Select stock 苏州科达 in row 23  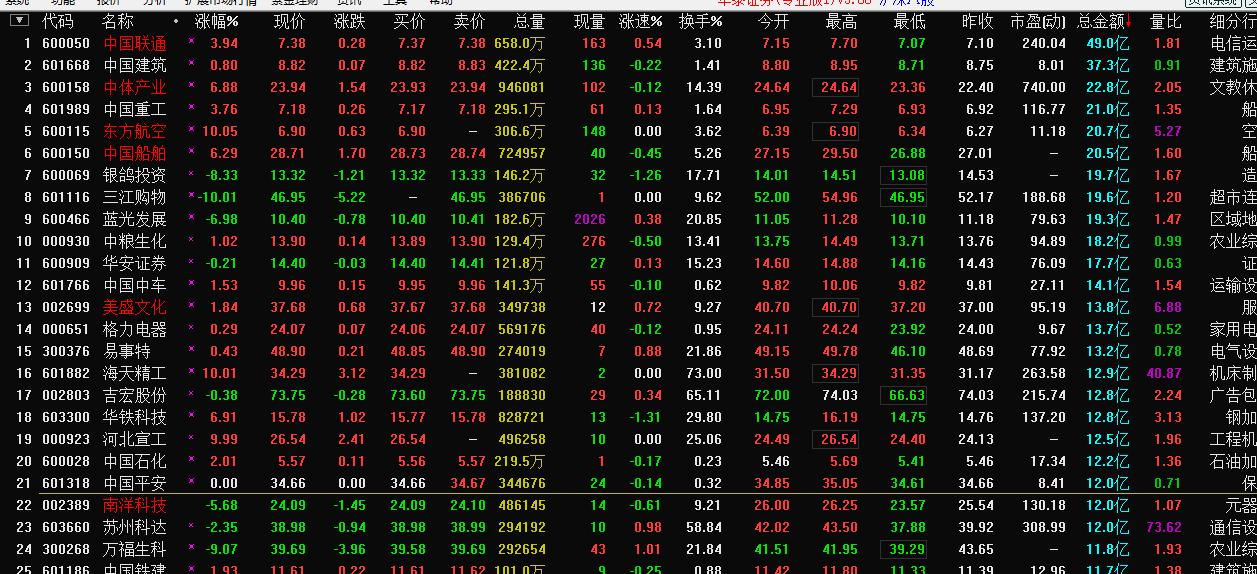[135, 527]
